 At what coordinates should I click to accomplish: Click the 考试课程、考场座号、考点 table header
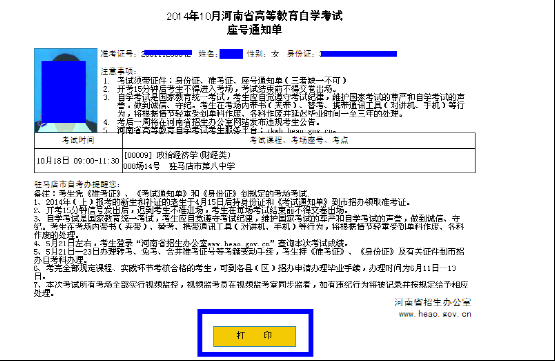click(x=299, y=140)
